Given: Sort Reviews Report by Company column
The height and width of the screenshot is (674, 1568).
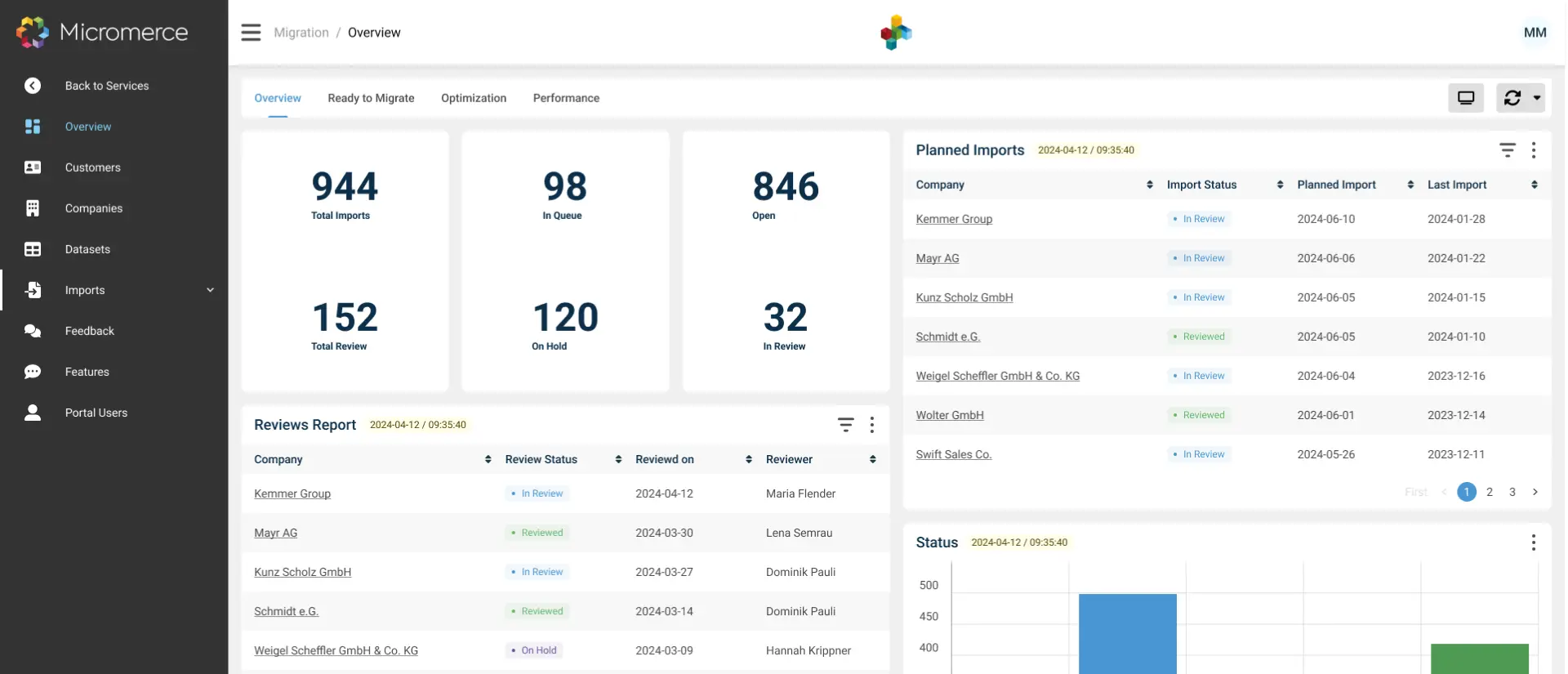Looking at the screenshot, I should tap(488, 459).
